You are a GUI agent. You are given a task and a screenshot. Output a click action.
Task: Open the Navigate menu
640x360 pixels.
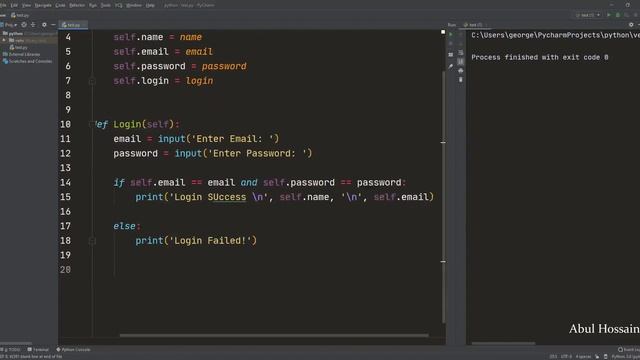click(x=43, y=5)
